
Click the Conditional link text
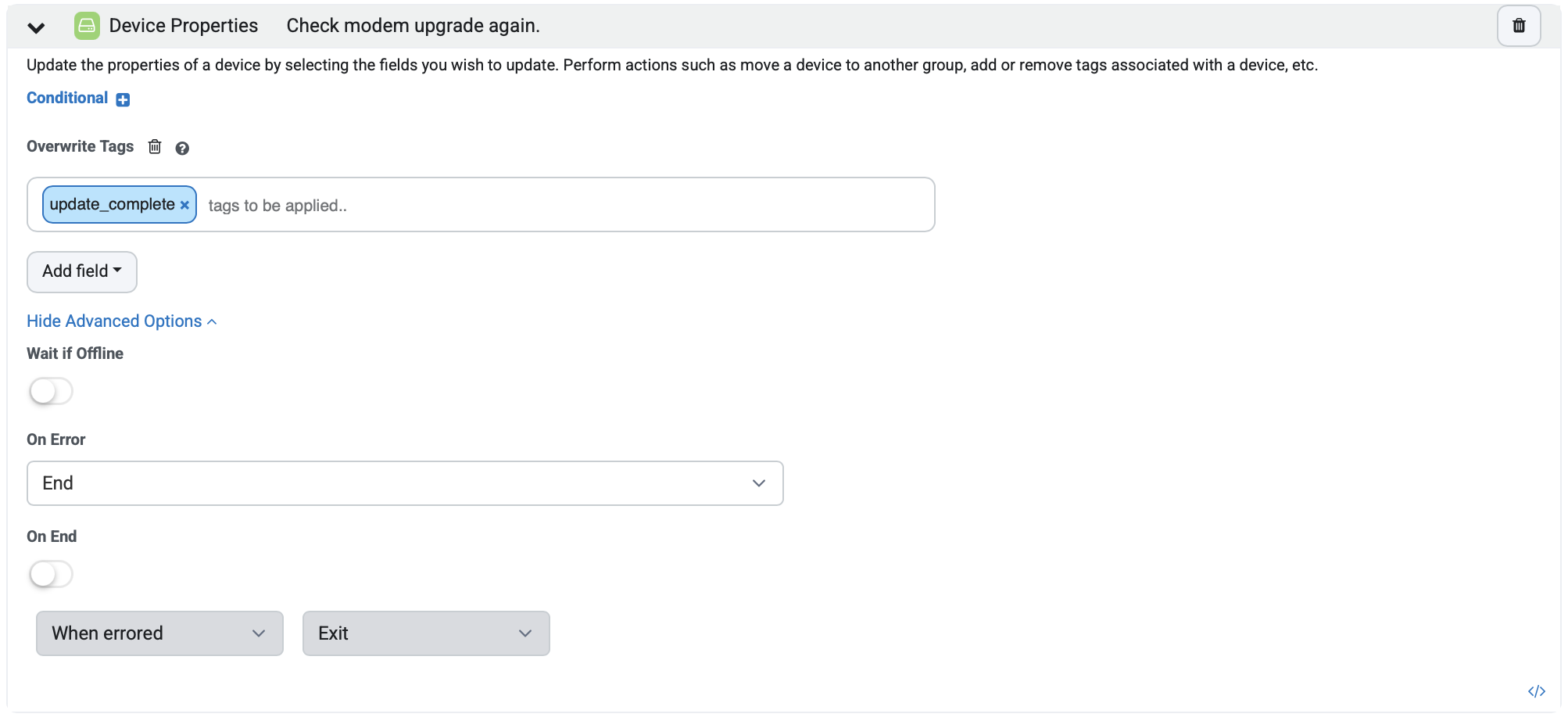click(67, 98)
